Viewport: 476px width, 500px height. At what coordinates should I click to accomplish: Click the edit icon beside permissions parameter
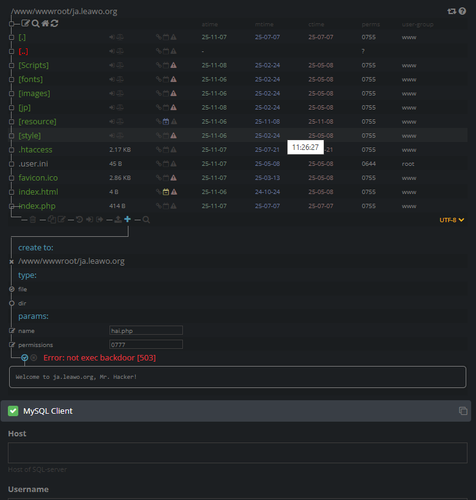[x=12, y=345]
